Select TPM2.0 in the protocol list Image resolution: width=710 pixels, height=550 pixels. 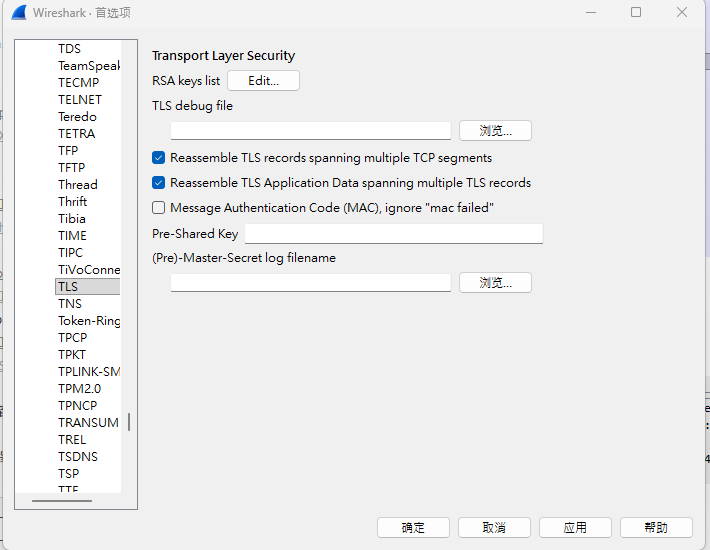click(79, 388)
